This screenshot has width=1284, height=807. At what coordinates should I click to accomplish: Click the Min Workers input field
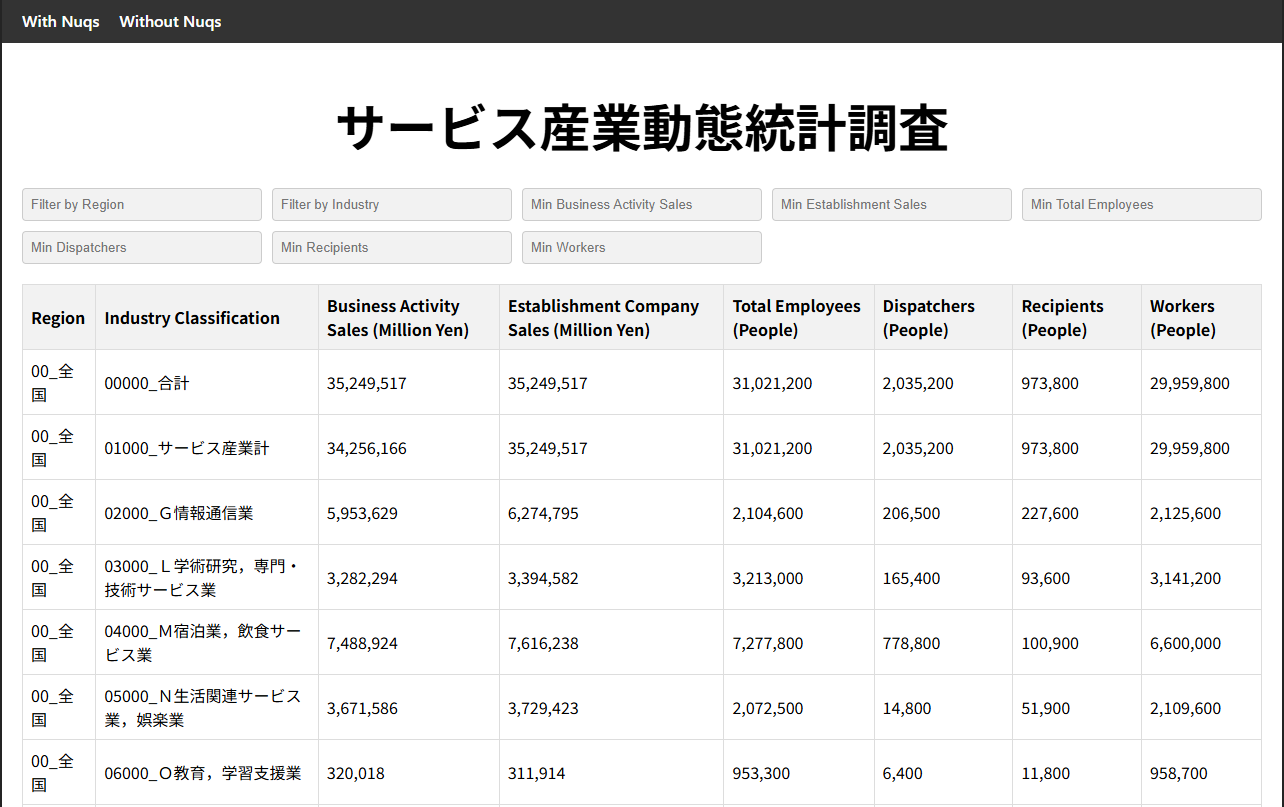pos(642,248)
